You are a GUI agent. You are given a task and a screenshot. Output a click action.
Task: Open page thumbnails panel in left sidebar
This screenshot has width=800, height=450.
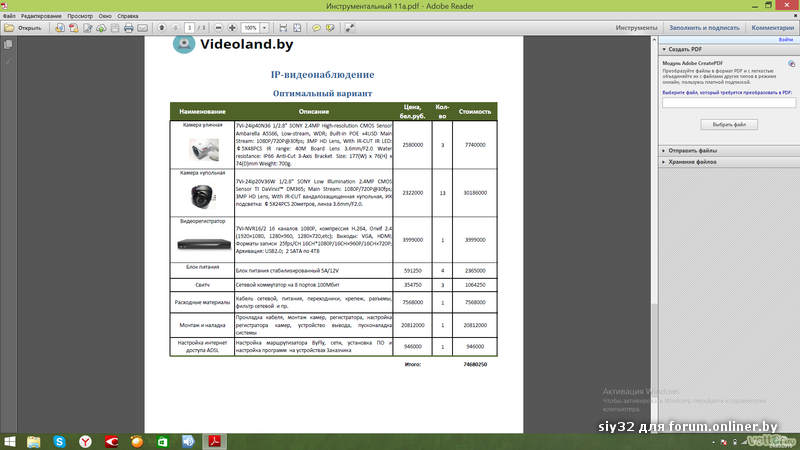pyautogui.click(x=8, y=45)
